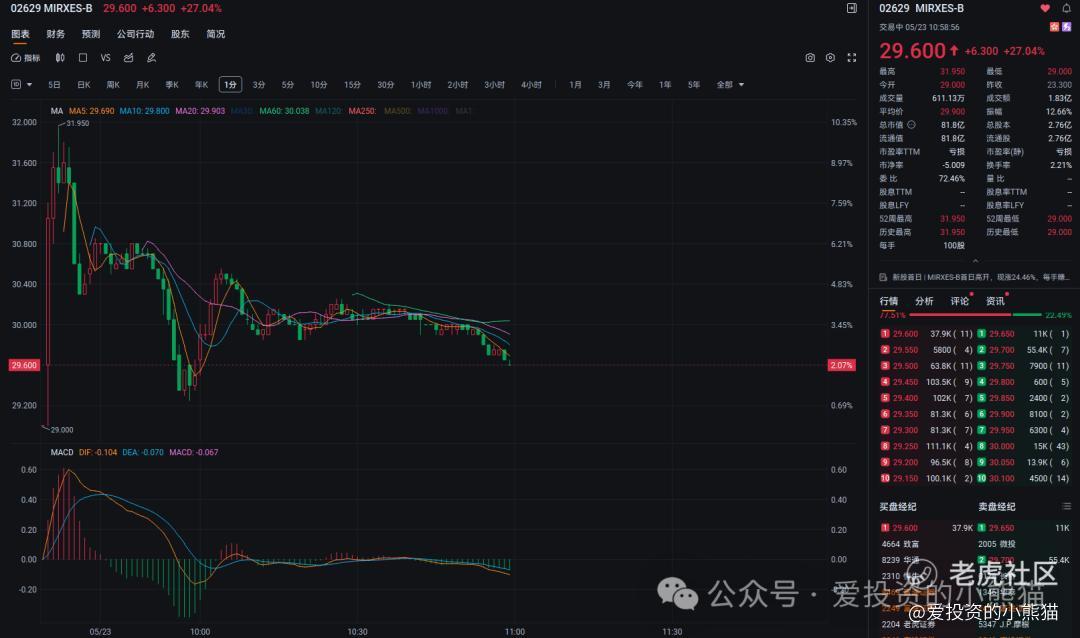1080x638 pixels.
Task: Open the 股东 tab
Action: coord(180,34)
